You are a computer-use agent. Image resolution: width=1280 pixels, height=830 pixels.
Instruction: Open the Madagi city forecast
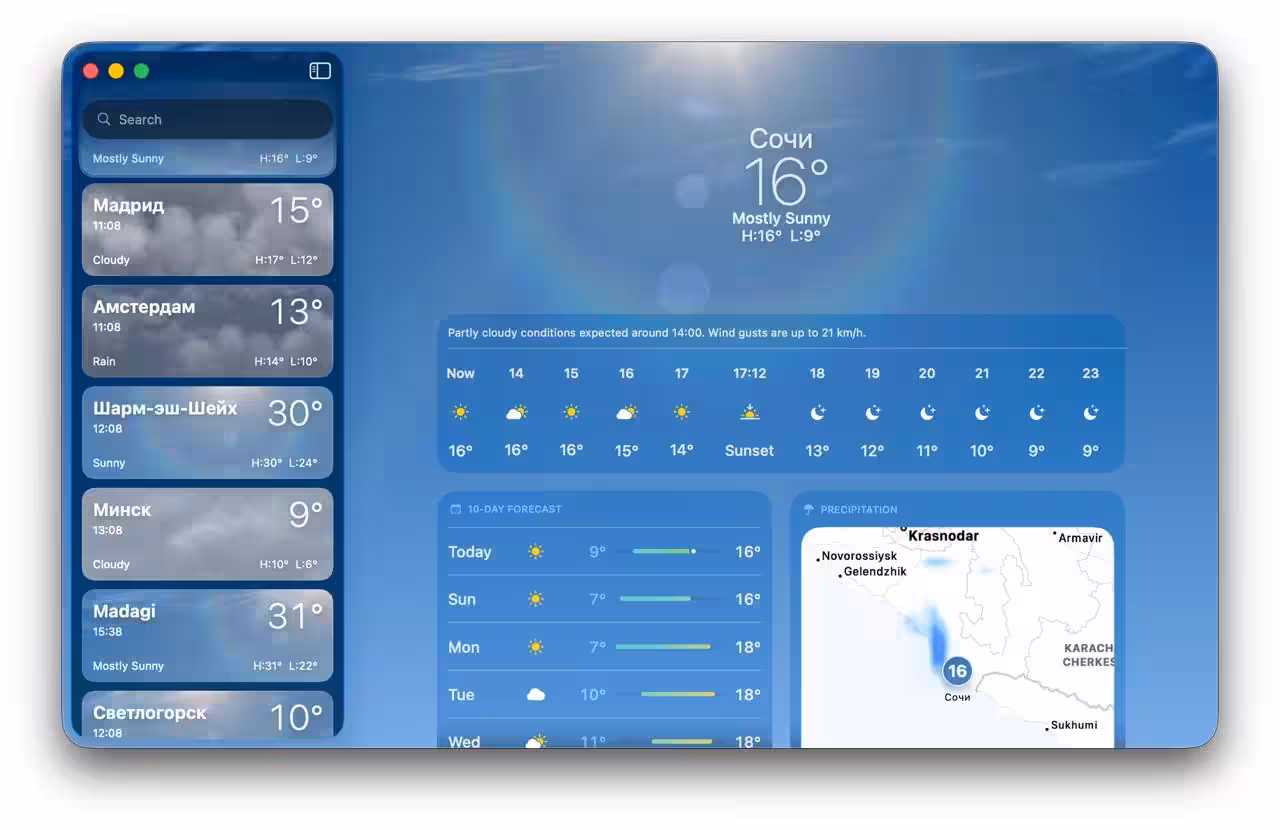pos(207,635)
